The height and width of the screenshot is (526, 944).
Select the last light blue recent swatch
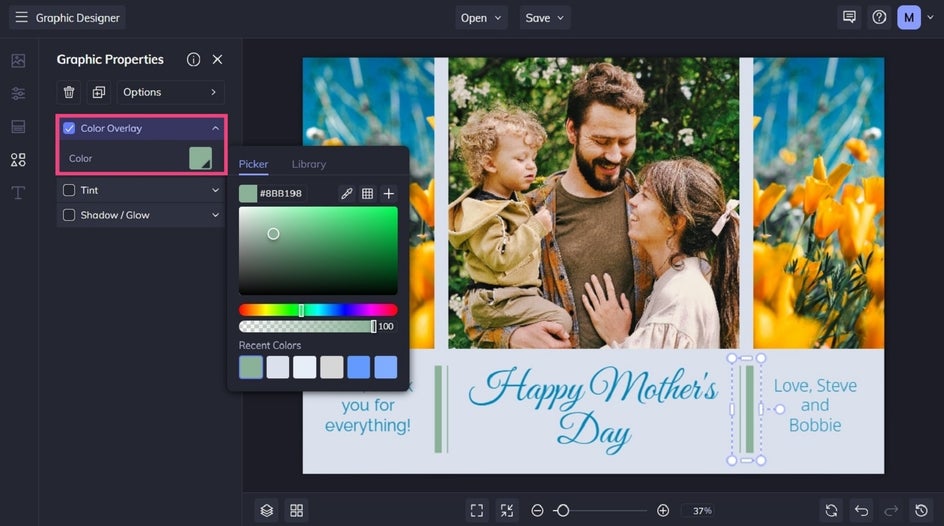click(385, 367)
